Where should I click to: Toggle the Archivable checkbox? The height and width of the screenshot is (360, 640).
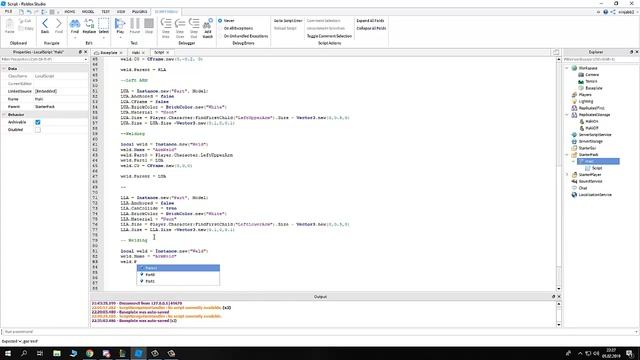[38, 122]
